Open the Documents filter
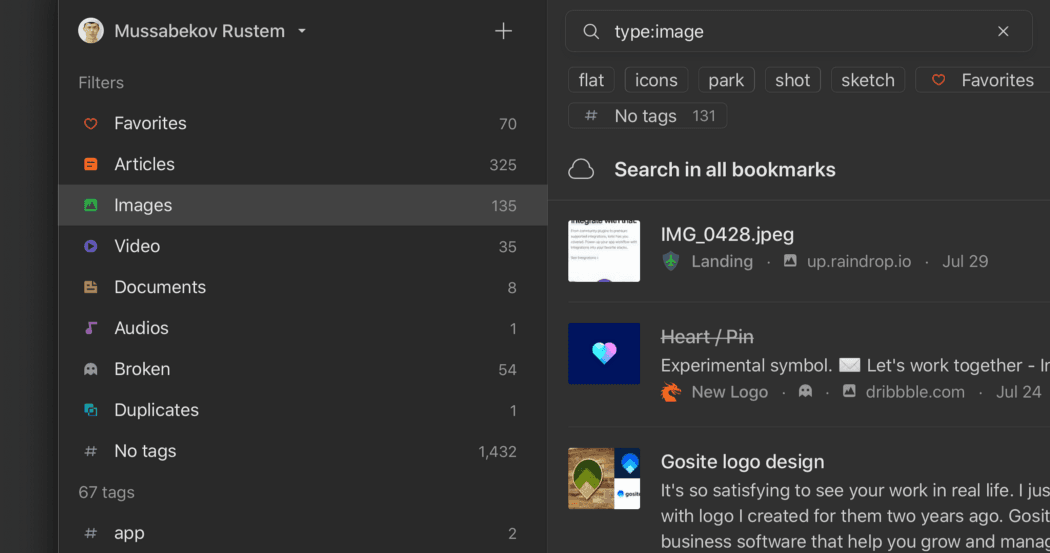 pos(160,287)
